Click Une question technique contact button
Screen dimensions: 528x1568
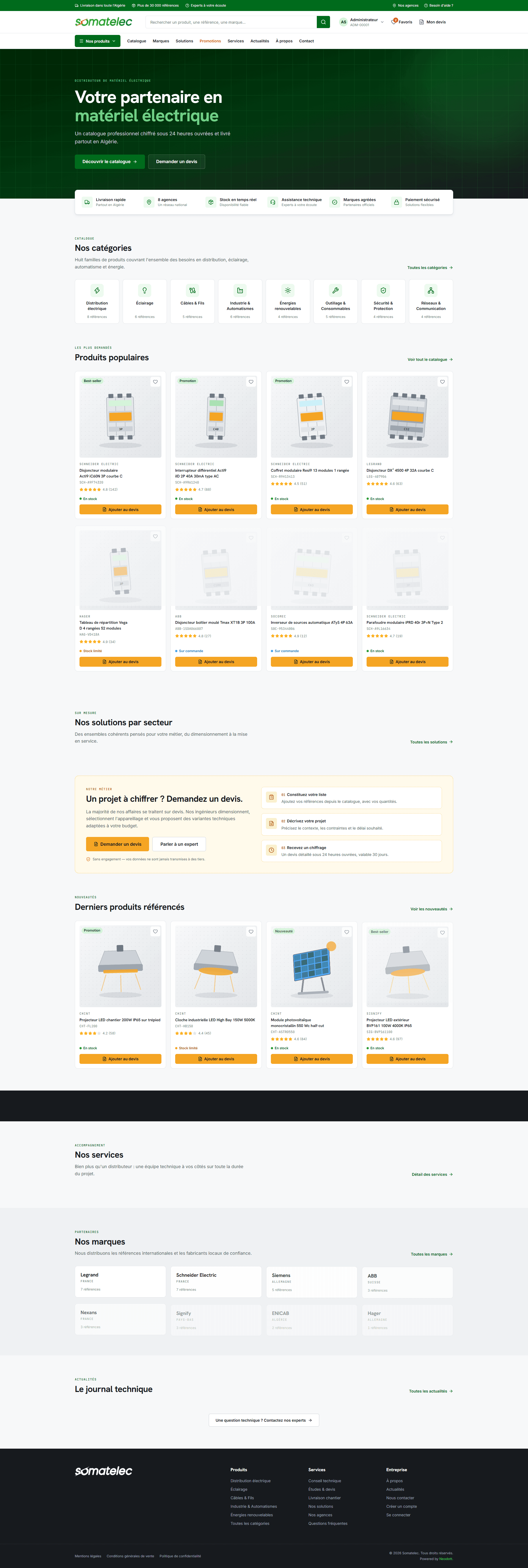click(264, 1420)
